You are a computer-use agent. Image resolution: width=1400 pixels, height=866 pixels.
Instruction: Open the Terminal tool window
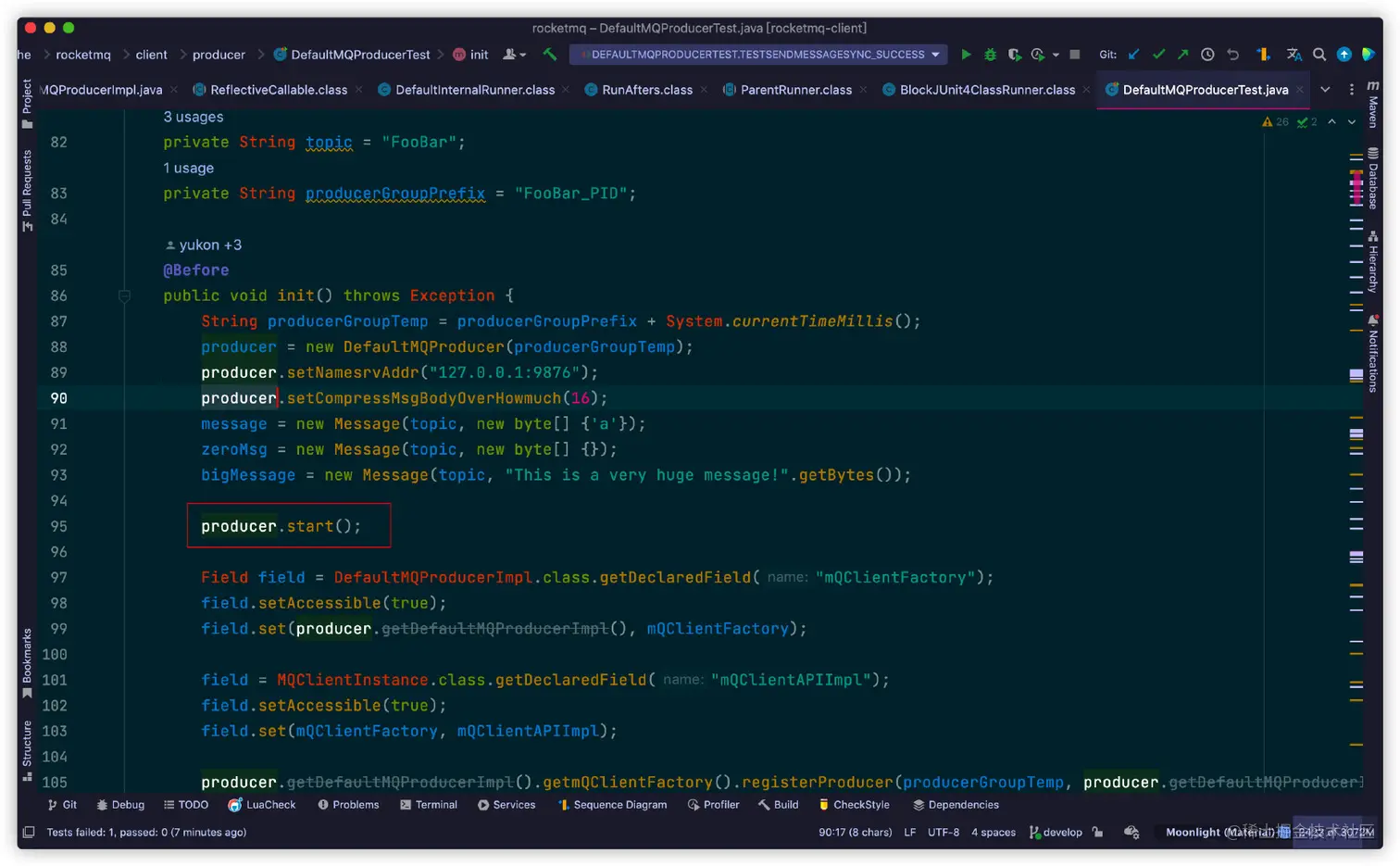point(429,805)
